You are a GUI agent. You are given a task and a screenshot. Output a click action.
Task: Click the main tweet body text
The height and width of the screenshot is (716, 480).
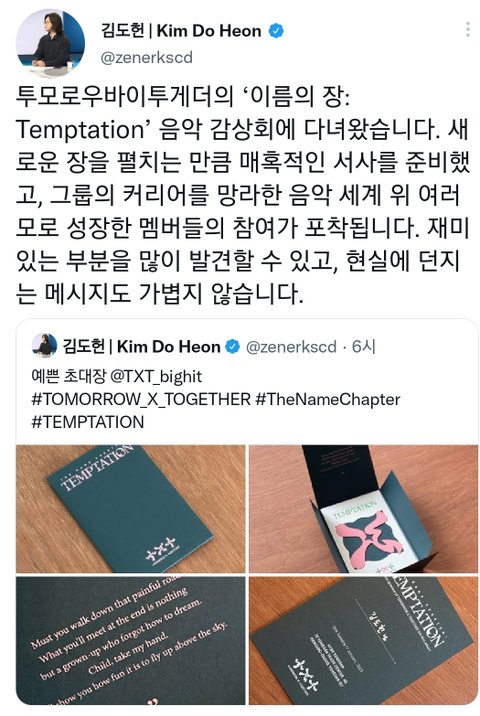click(242, 195)
